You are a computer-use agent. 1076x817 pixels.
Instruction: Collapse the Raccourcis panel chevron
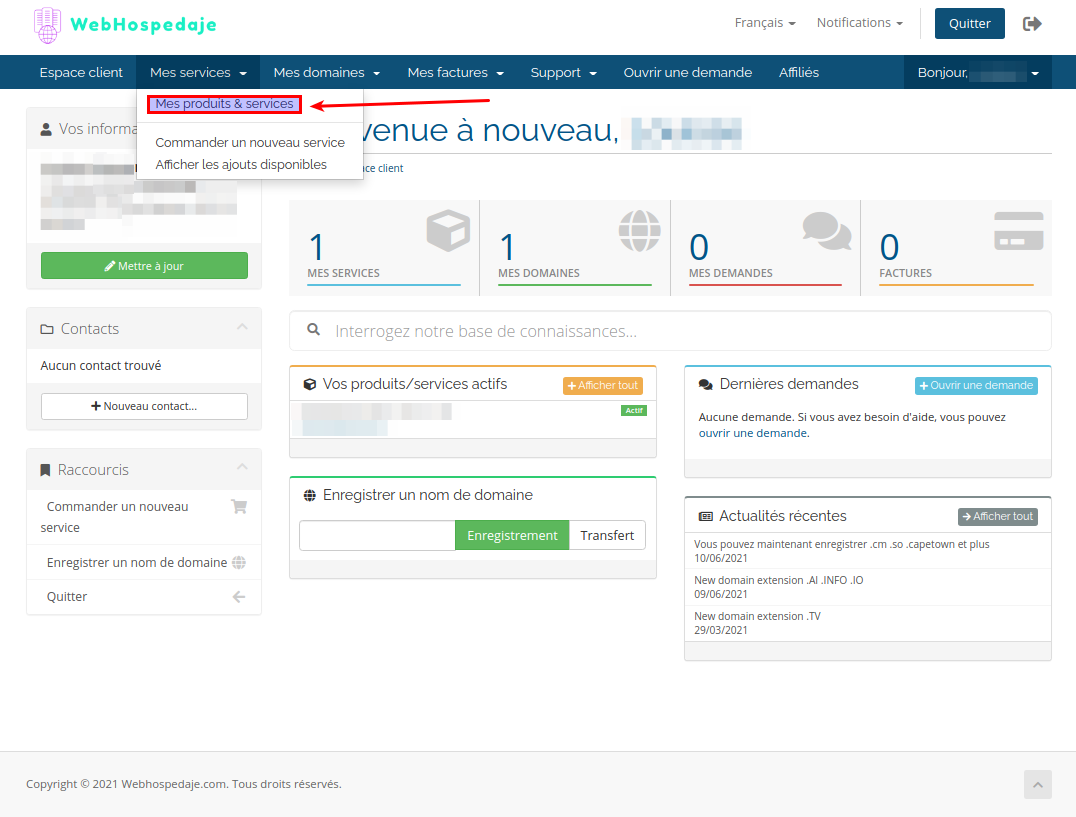[x=242, y=467]
